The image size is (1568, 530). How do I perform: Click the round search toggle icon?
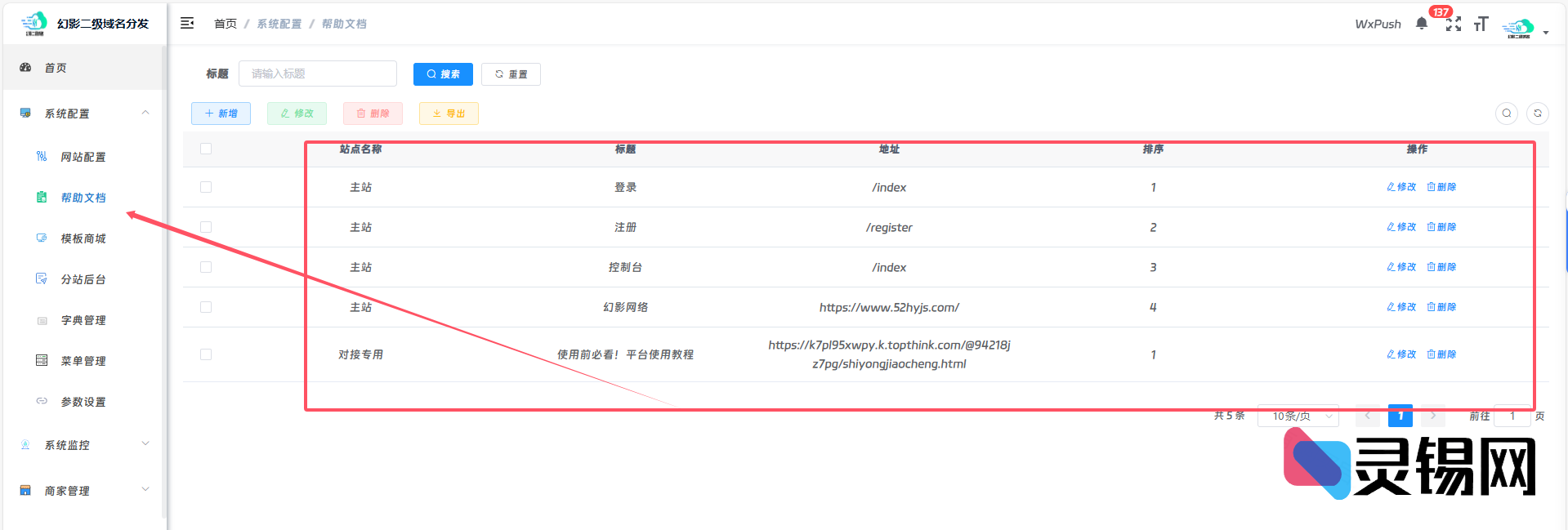coord(1506,114)
